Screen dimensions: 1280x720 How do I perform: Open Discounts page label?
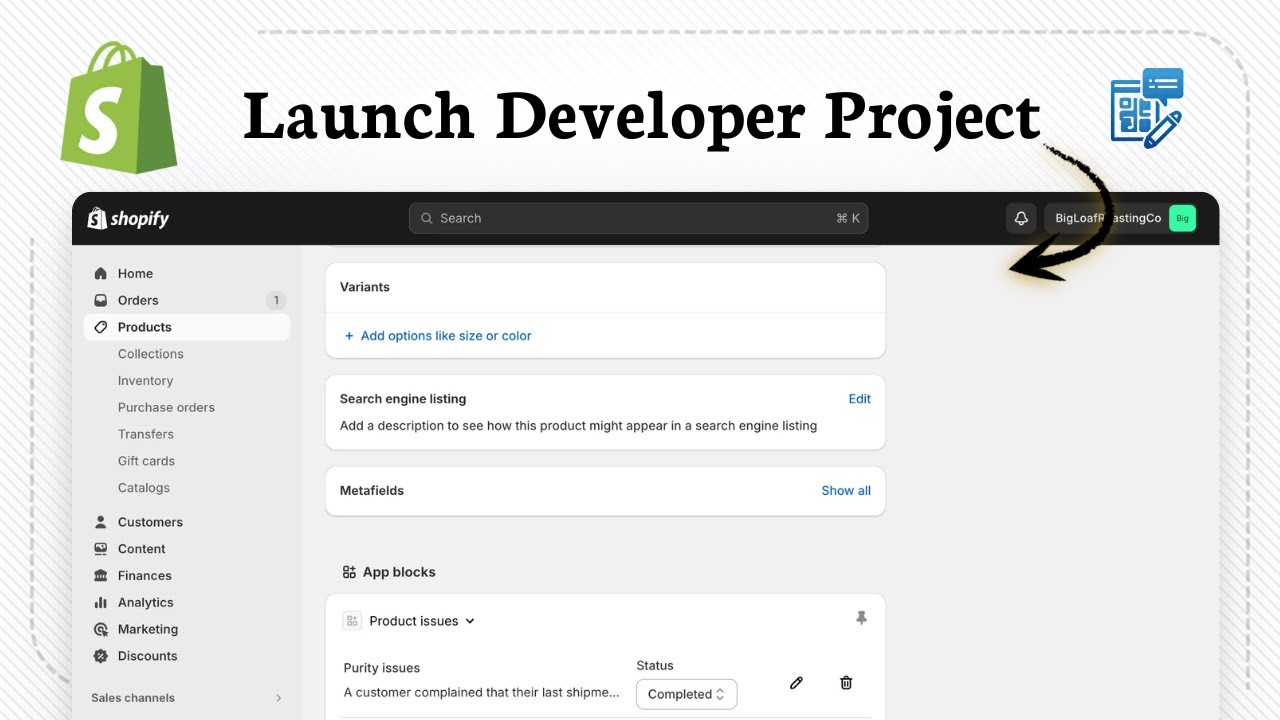pyautogui.click(x=148, y=656)
